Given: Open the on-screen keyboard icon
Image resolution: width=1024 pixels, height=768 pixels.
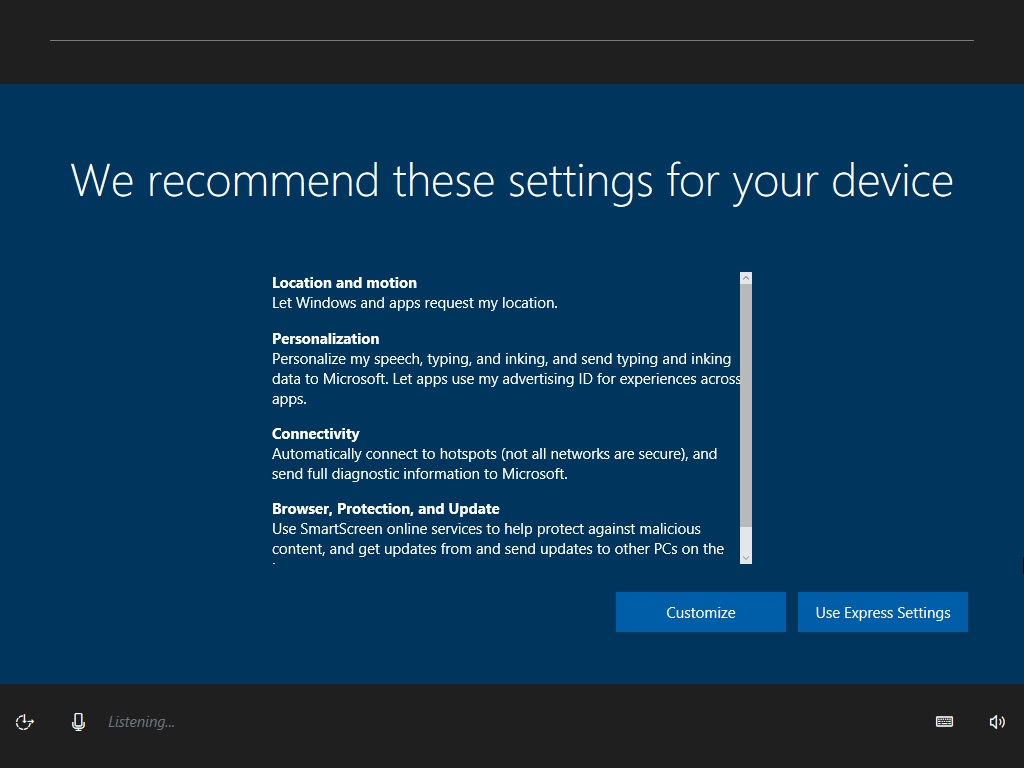Looking at the screenshot, I should click(x=944, y=722).
